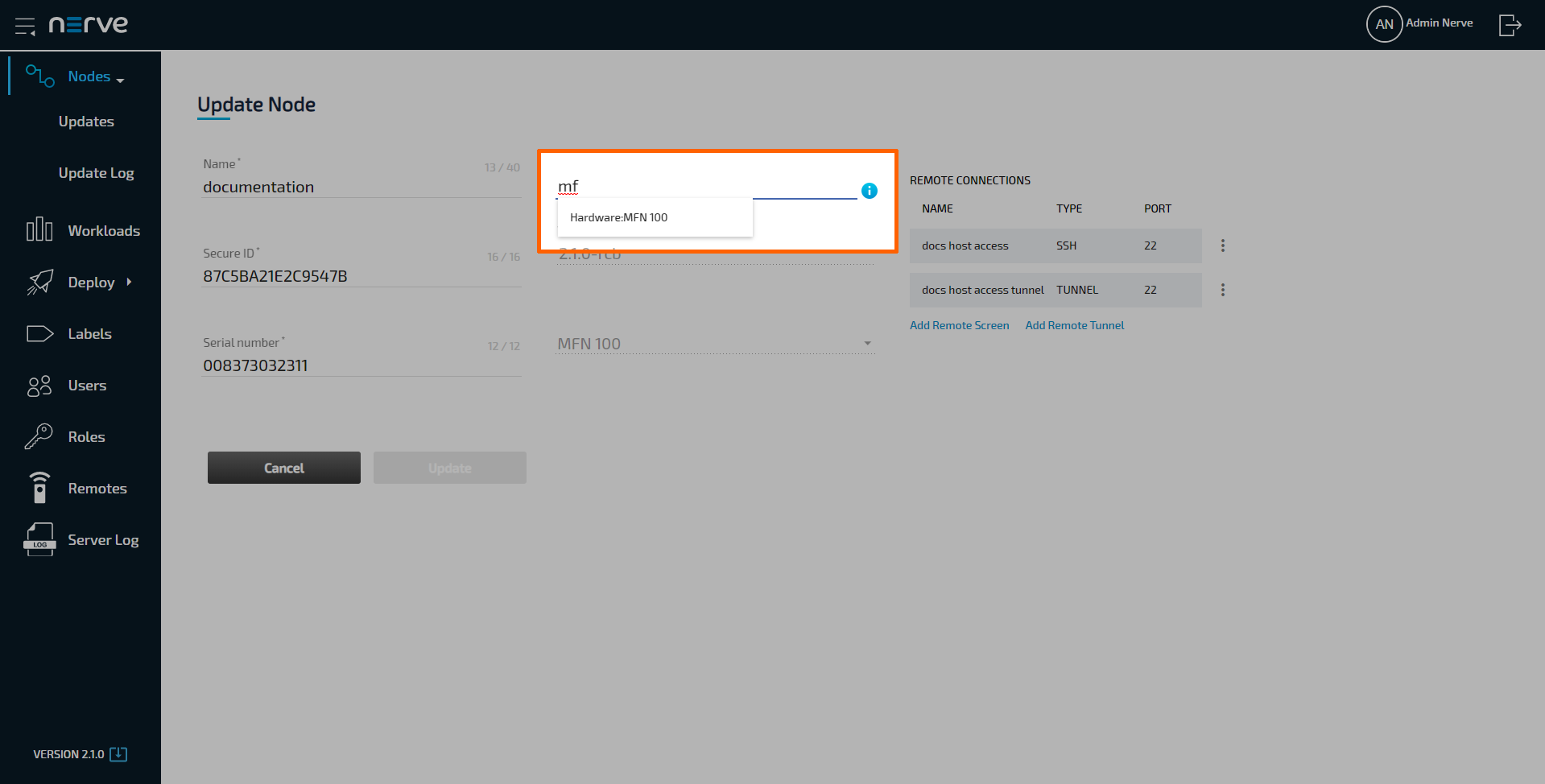Screen dimensions: 1545x784
Task: Open the Remotes section icon
Action: click(x=39, y=489)
